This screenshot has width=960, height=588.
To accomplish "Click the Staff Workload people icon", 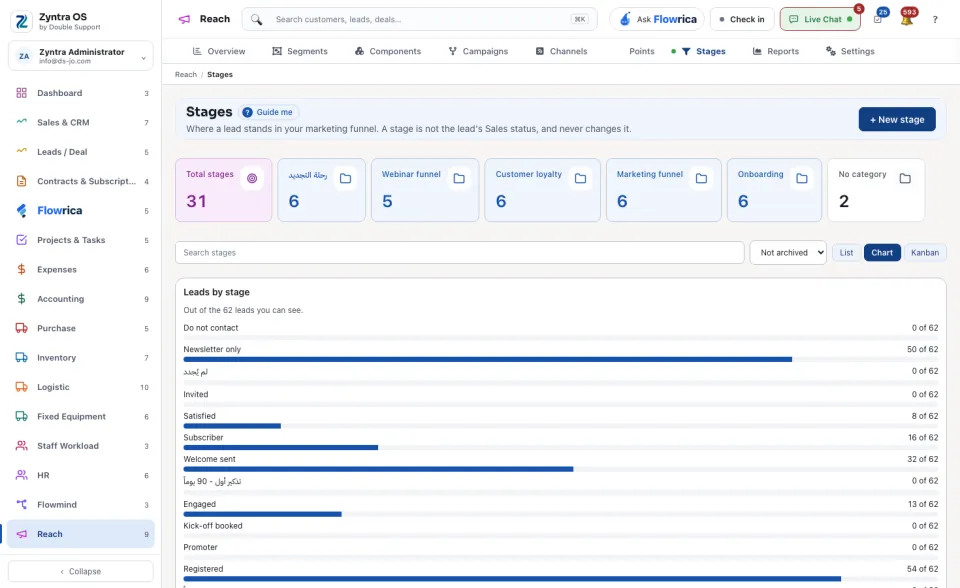I will click(21, 446).
